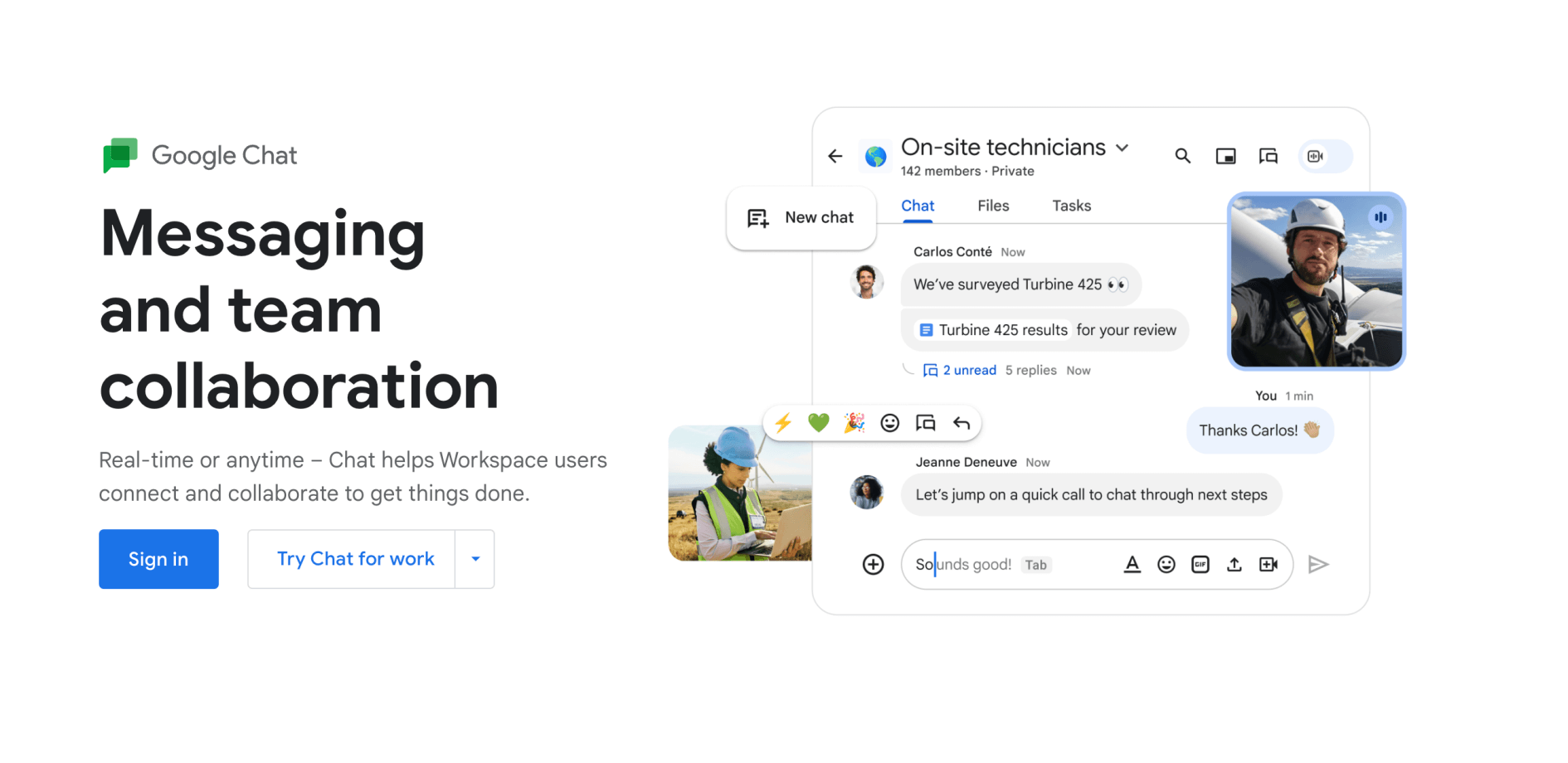The width and height of the screenshot is (1568, 763).
Task: Switch to the Tasks tab
Action: click(x=1071, y=206)
